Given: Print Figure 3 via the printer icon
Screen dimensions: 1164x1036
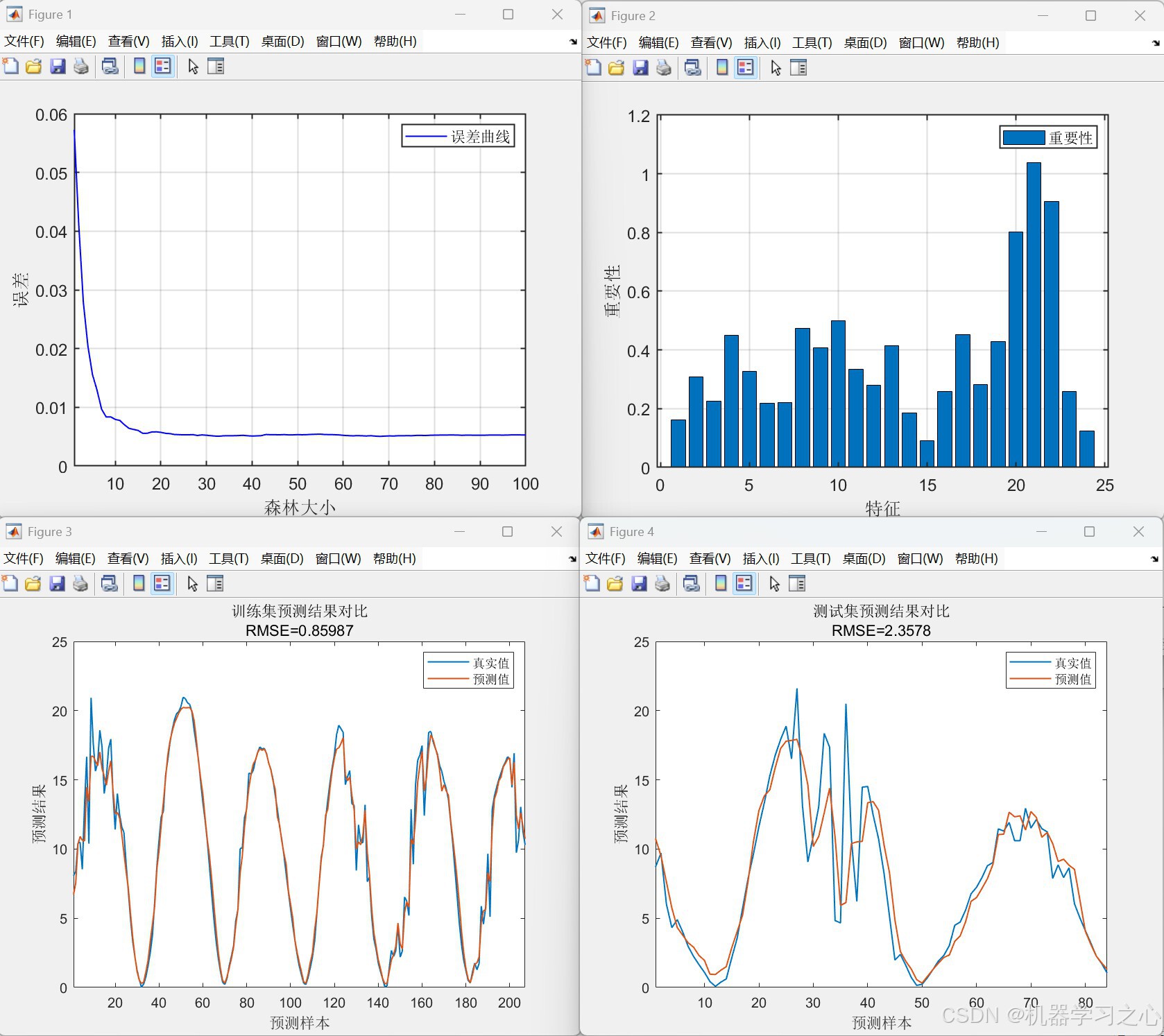Looking at the screenshot, I should point(80,584).
